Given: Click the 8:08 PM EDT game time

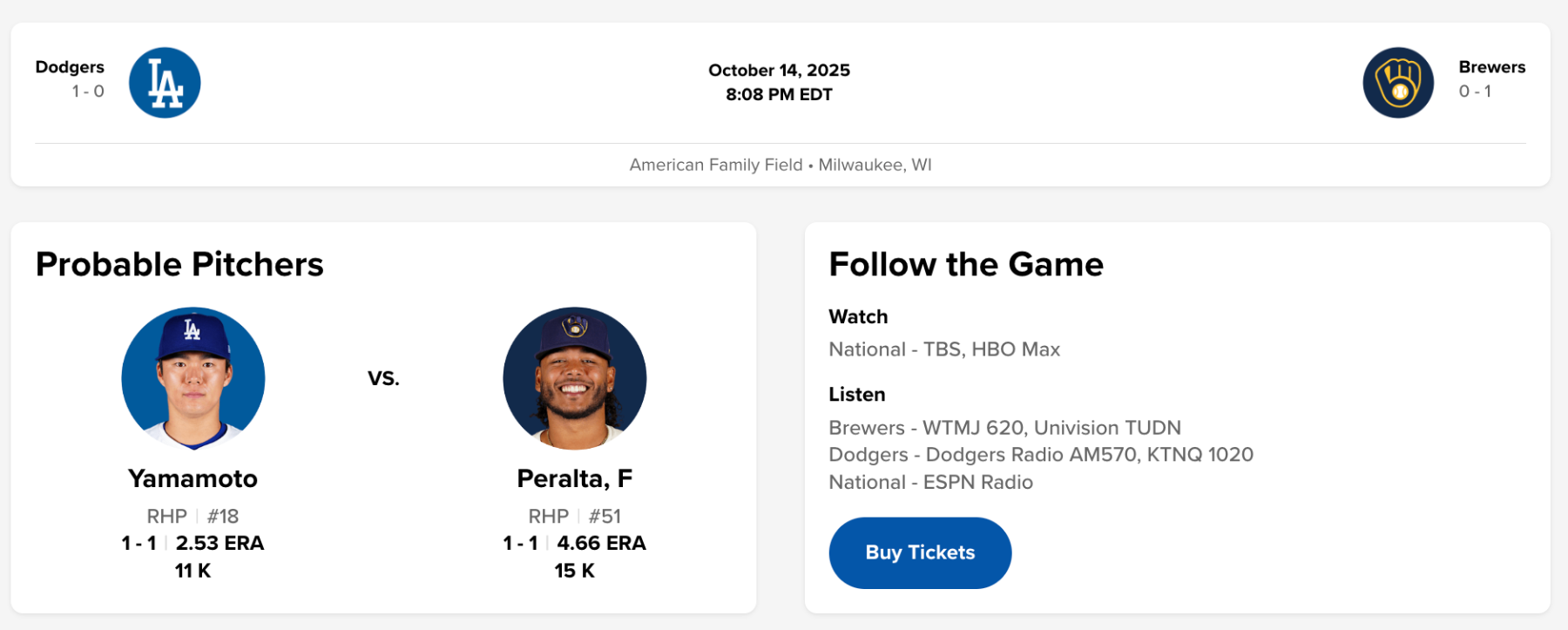Looking at the screenshot, I should point(779,94).
